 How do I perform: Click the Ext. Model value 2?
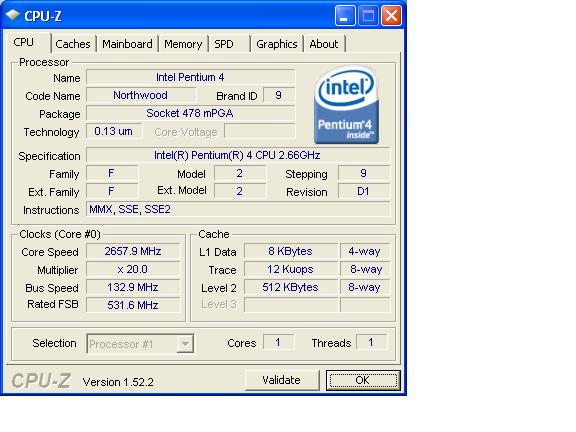point(240,191)
